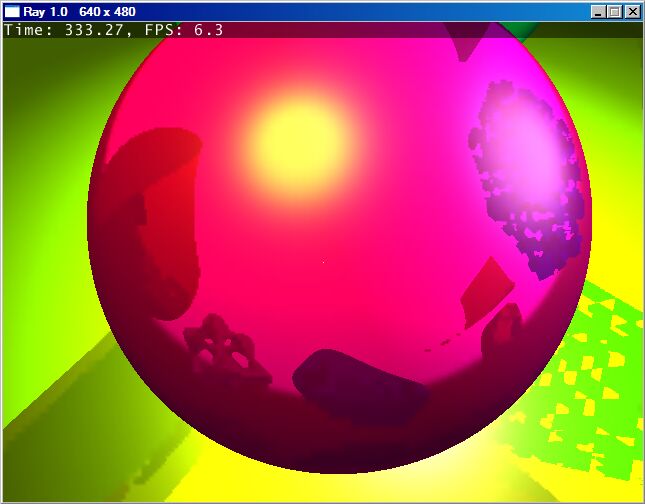Click the large dark red reflection on sphere's left

point(150,220)
